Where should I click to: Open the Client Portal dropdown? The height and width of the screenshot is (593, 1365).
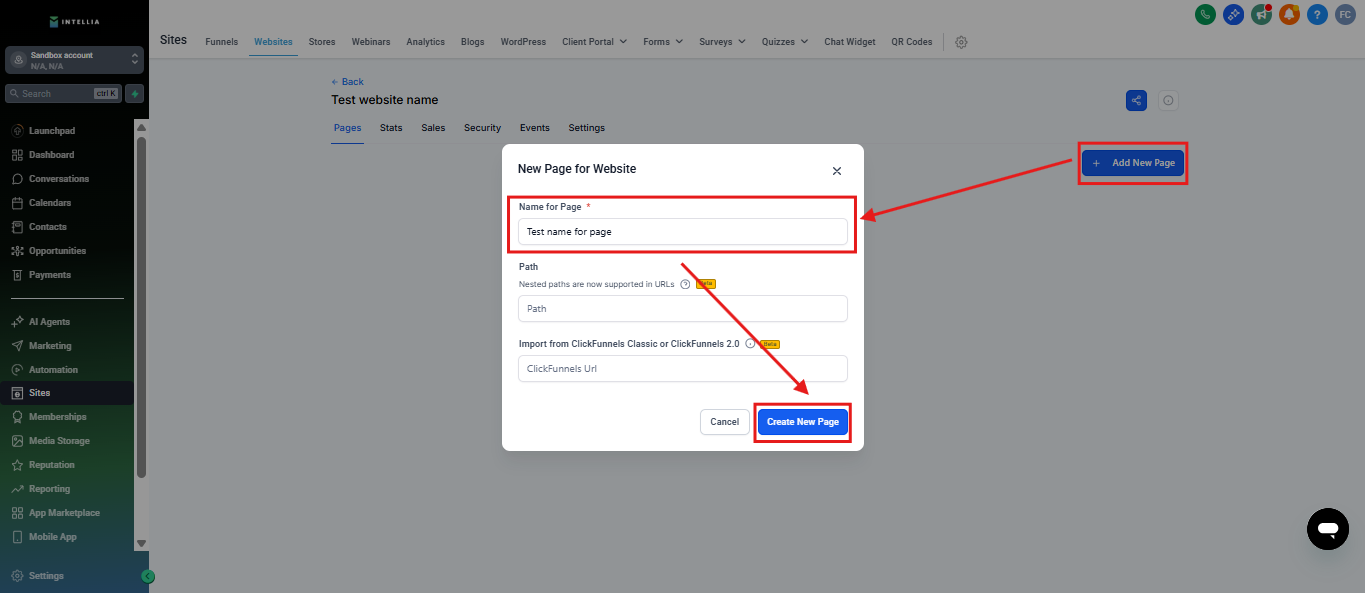point(594,42)
